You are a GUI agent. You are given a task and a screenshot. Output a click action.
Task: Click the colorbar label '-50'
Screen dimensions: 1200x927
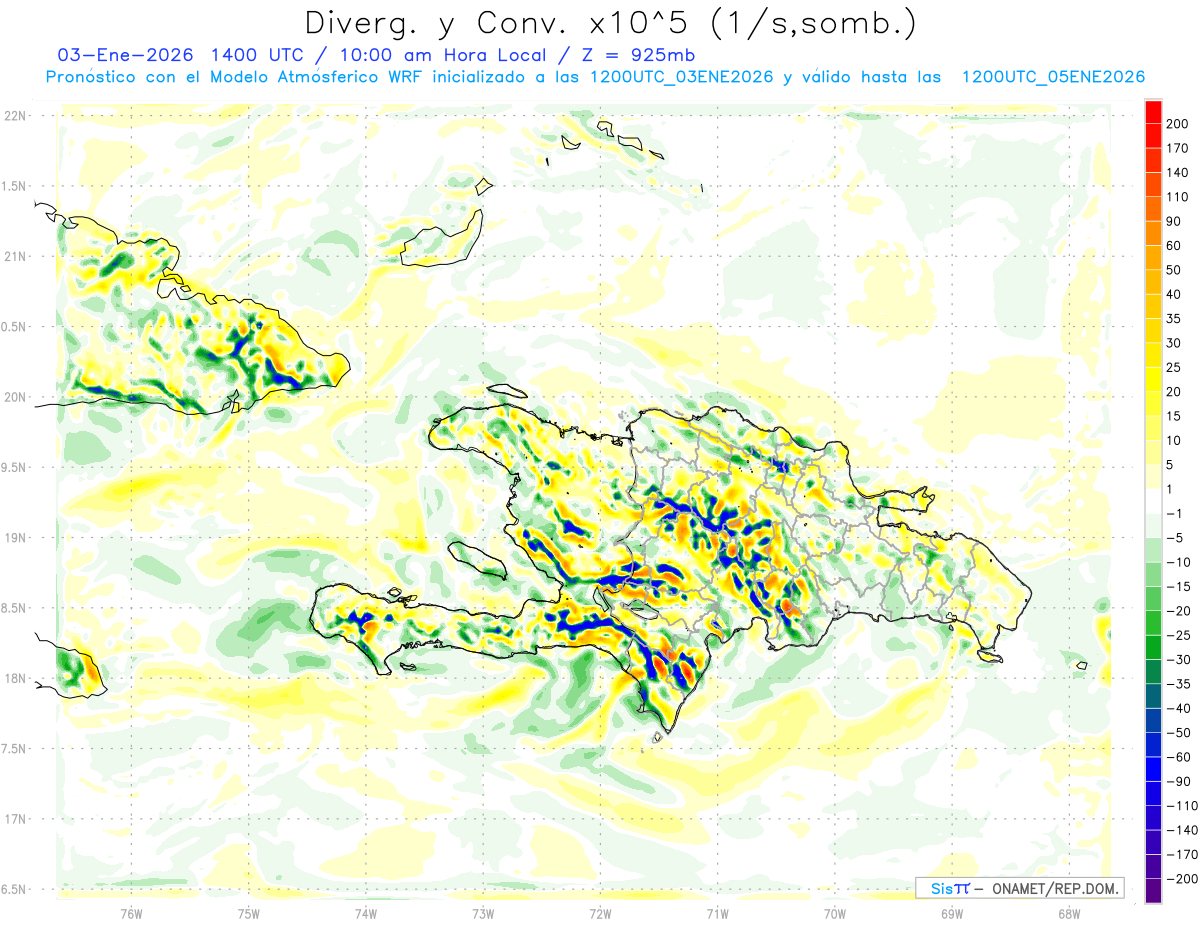coord(1179,733)
